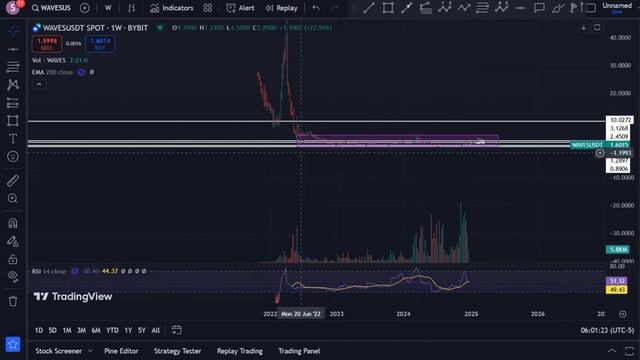Open geometric shapes tool in sidebar
The width and height of the screenshot is (640, 360).
tap(13, 121)
